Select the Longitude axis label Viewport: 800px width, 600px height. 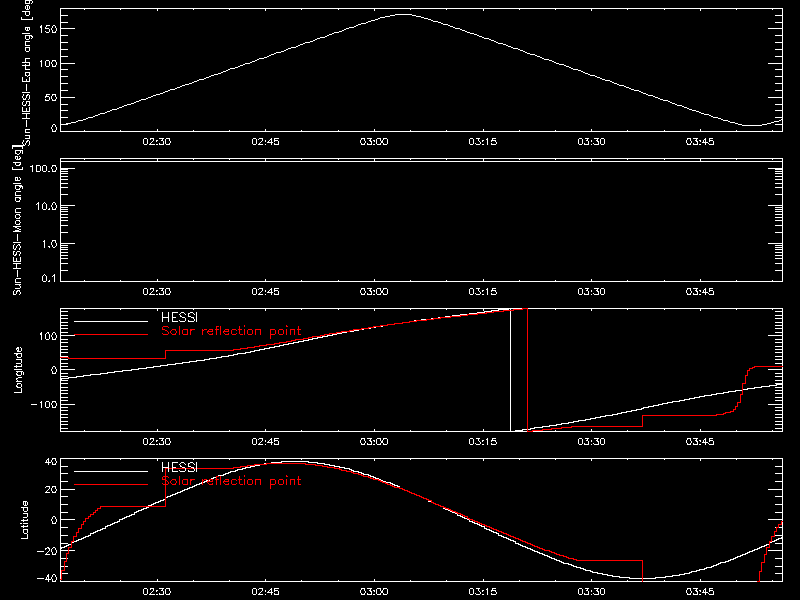18,370
